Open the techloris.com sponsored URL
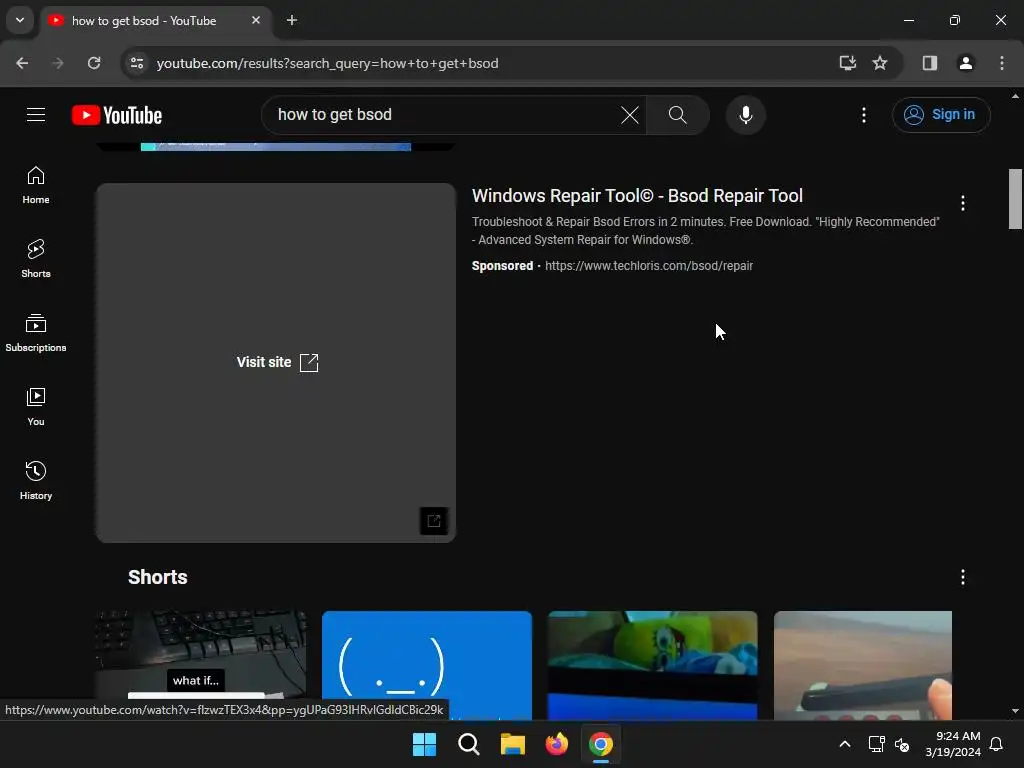The height and width of the screenshot is (768, 1024). pos(648,266)
